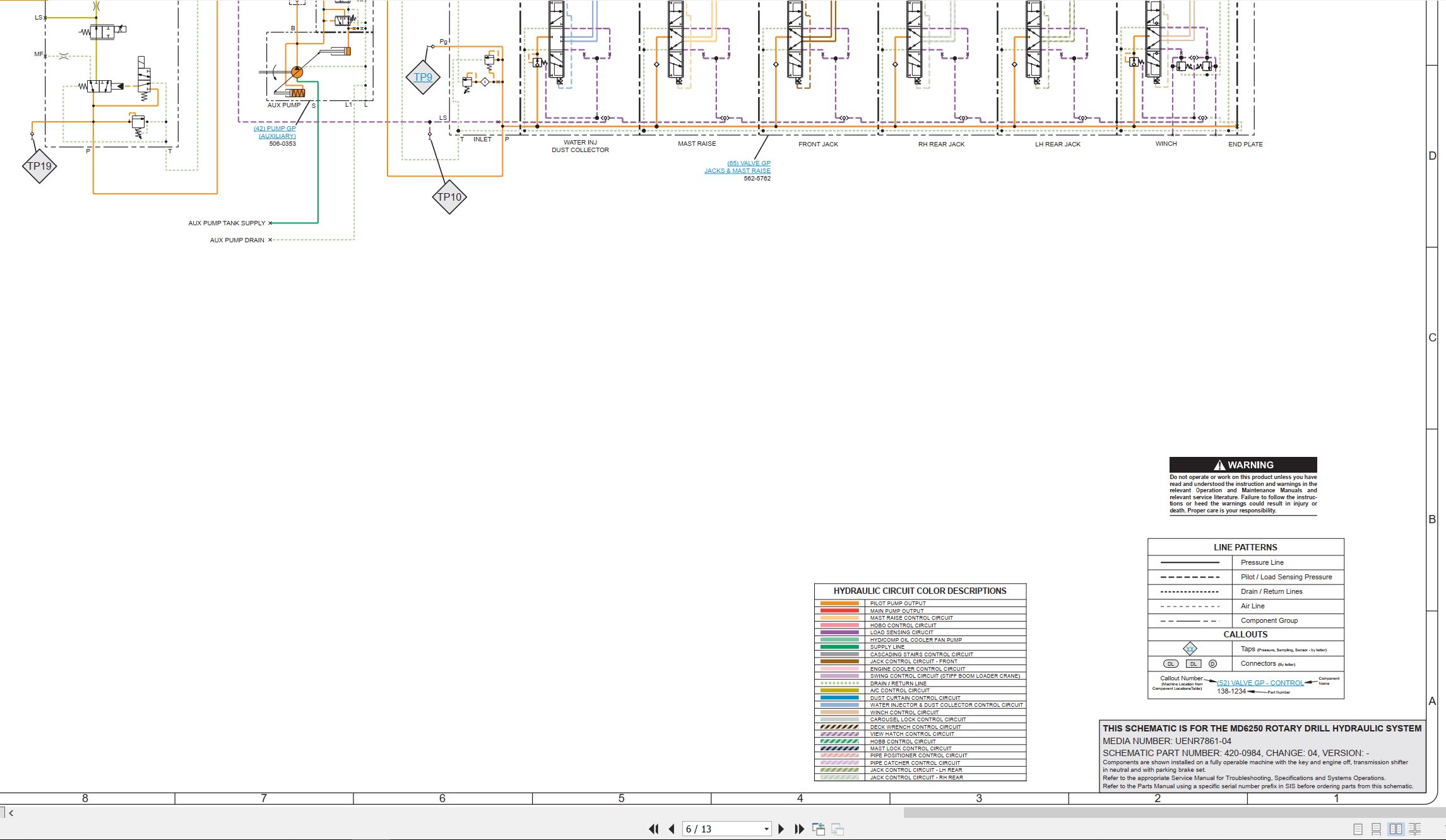
Task: Open the (65) VALVE GP JACKS & MAST RAISE link
Action: [738, 167]
